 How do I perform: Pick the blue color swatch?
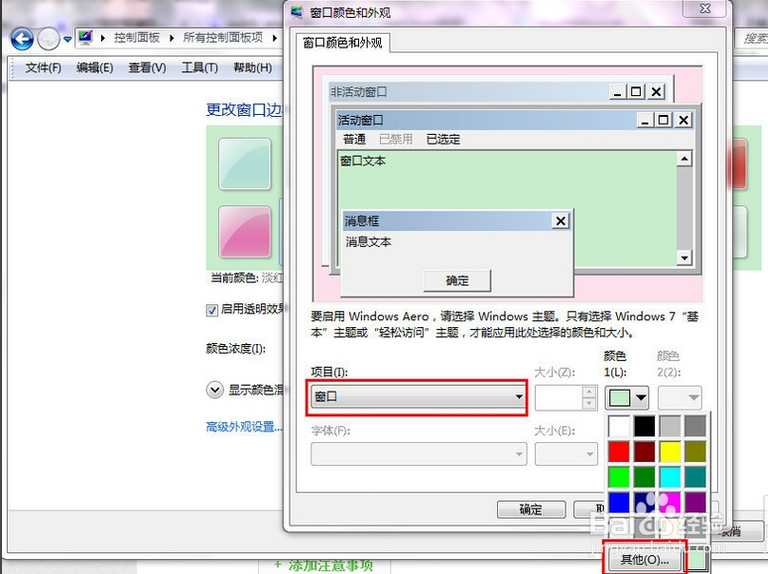619,502
